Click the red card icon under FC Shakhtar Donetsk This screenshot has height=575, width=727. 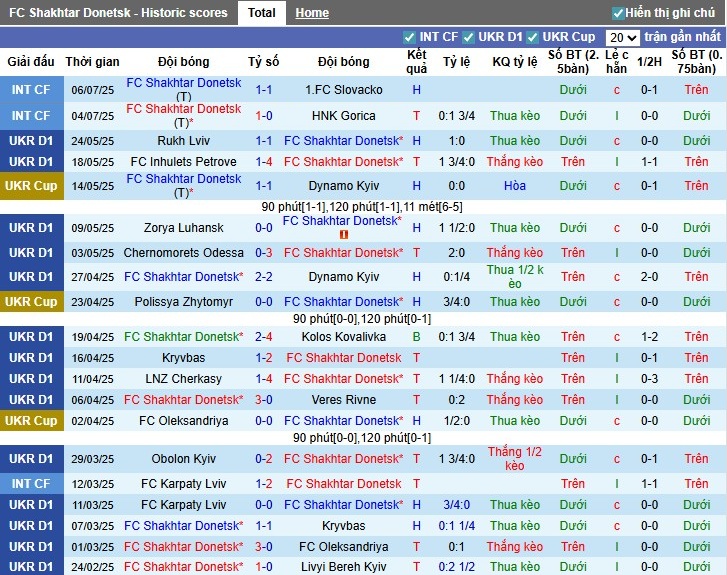click(343, 235)
